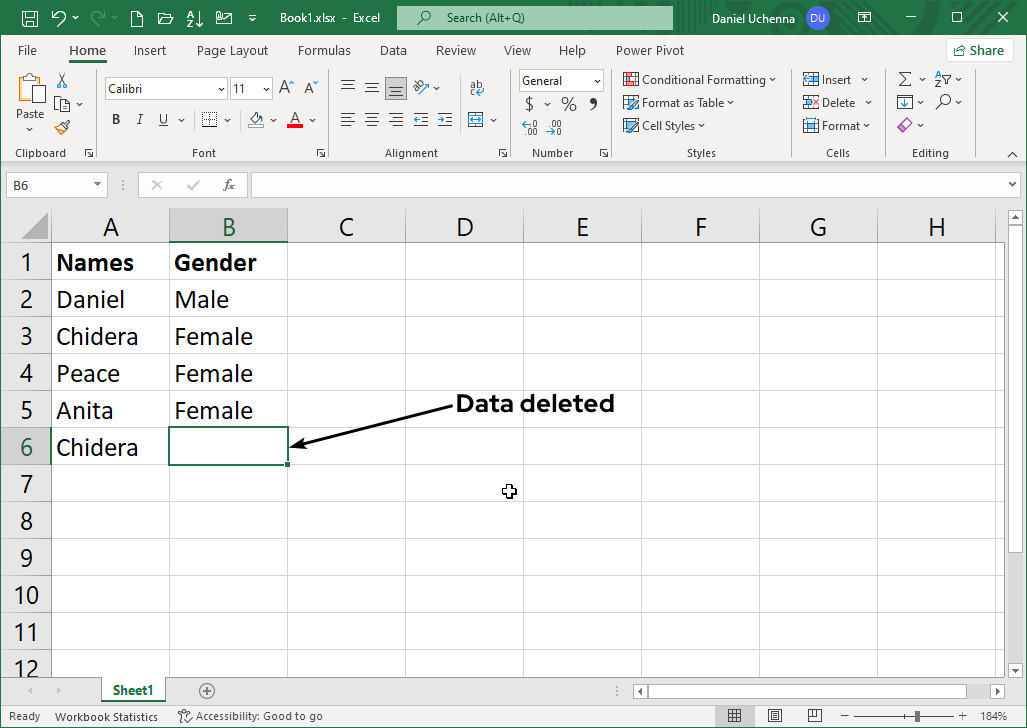Click the Format Painter brush icon
The width and height of the screenshot is (1027, 728).
tap(63, 127)
